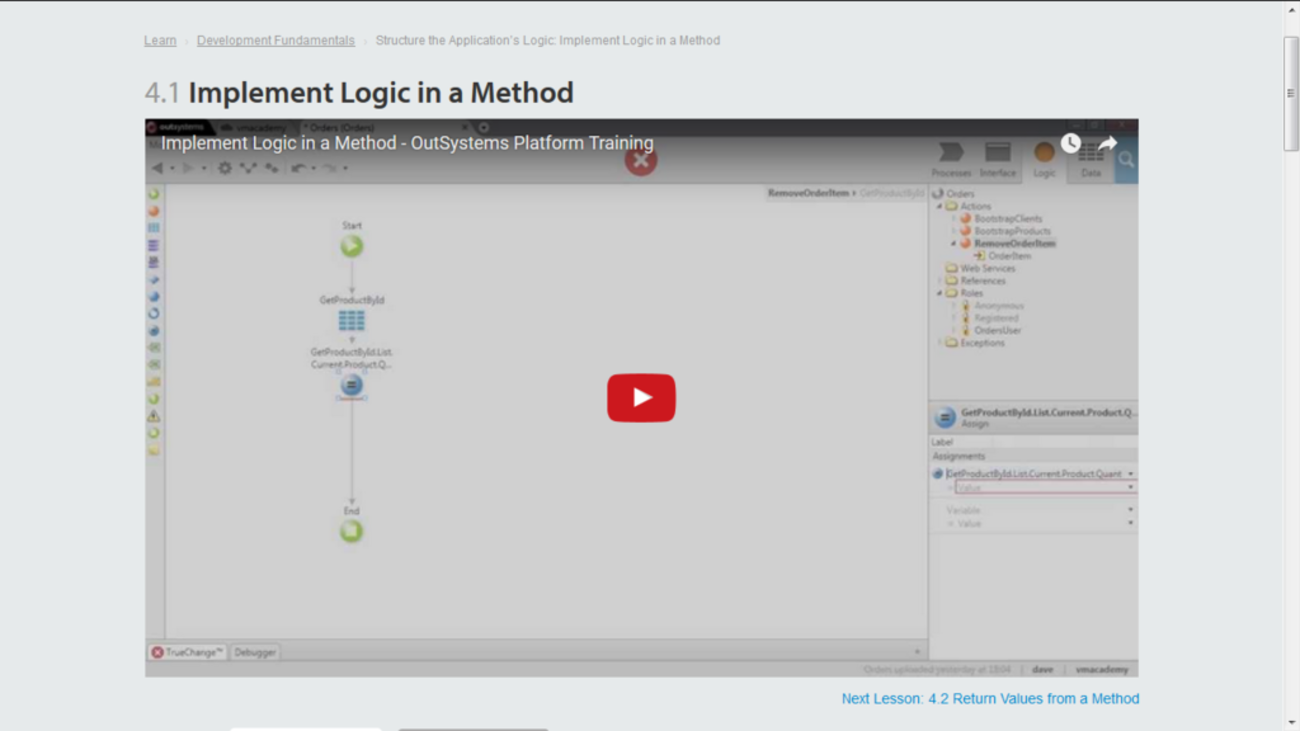Click the forward navigation arrow in toolbar
Viewport: 1300px width, 731px height.
(188, 168)
